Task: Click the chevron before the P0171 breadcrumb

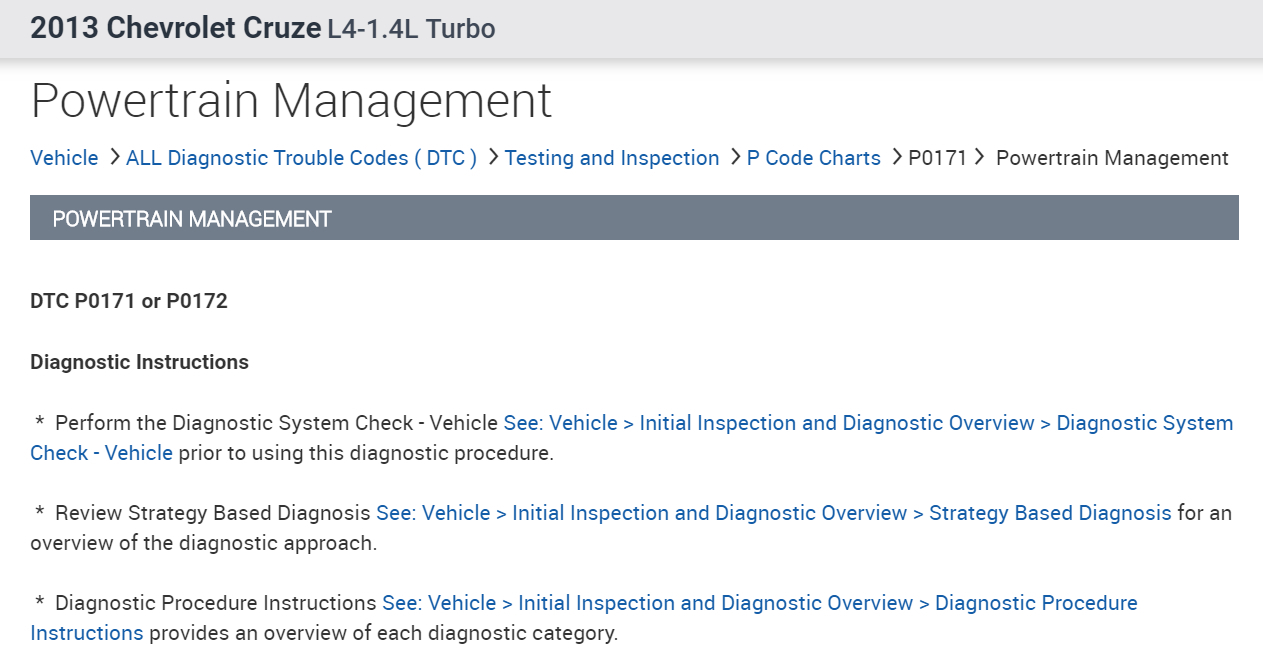Action: click(x=897, y=157)
